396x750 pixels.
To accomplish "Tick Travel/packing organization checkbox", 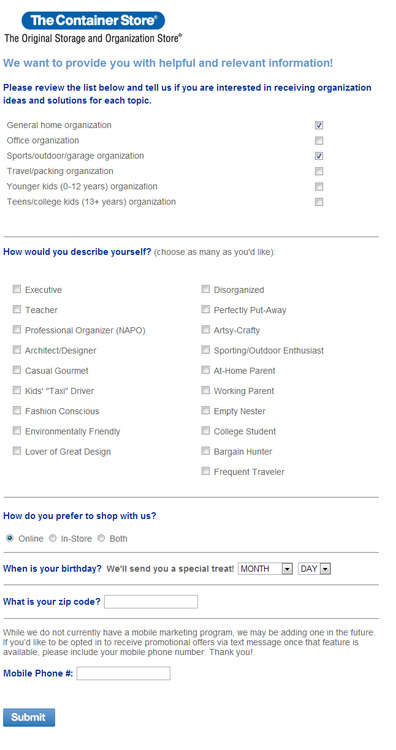I will click(x=319, y=171).
